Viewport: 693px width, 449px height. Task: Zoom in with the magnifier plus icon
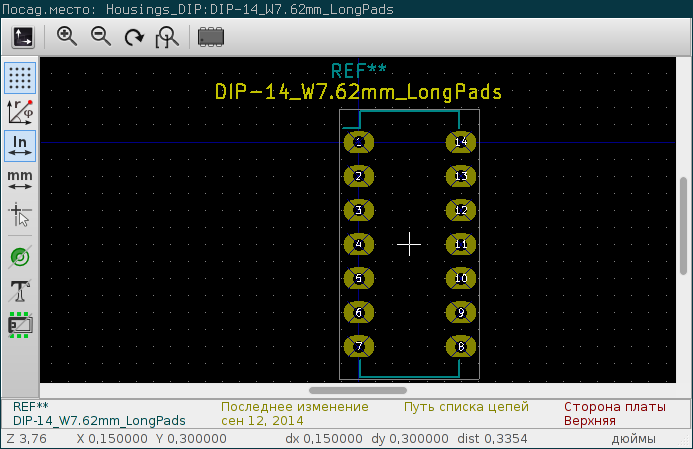coord(67,37)
